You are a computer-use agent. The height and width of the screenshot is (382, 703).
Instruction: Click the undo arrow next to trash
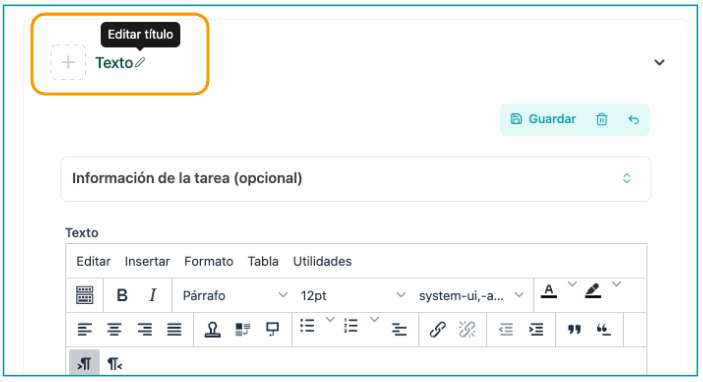(x=634, y=119)
